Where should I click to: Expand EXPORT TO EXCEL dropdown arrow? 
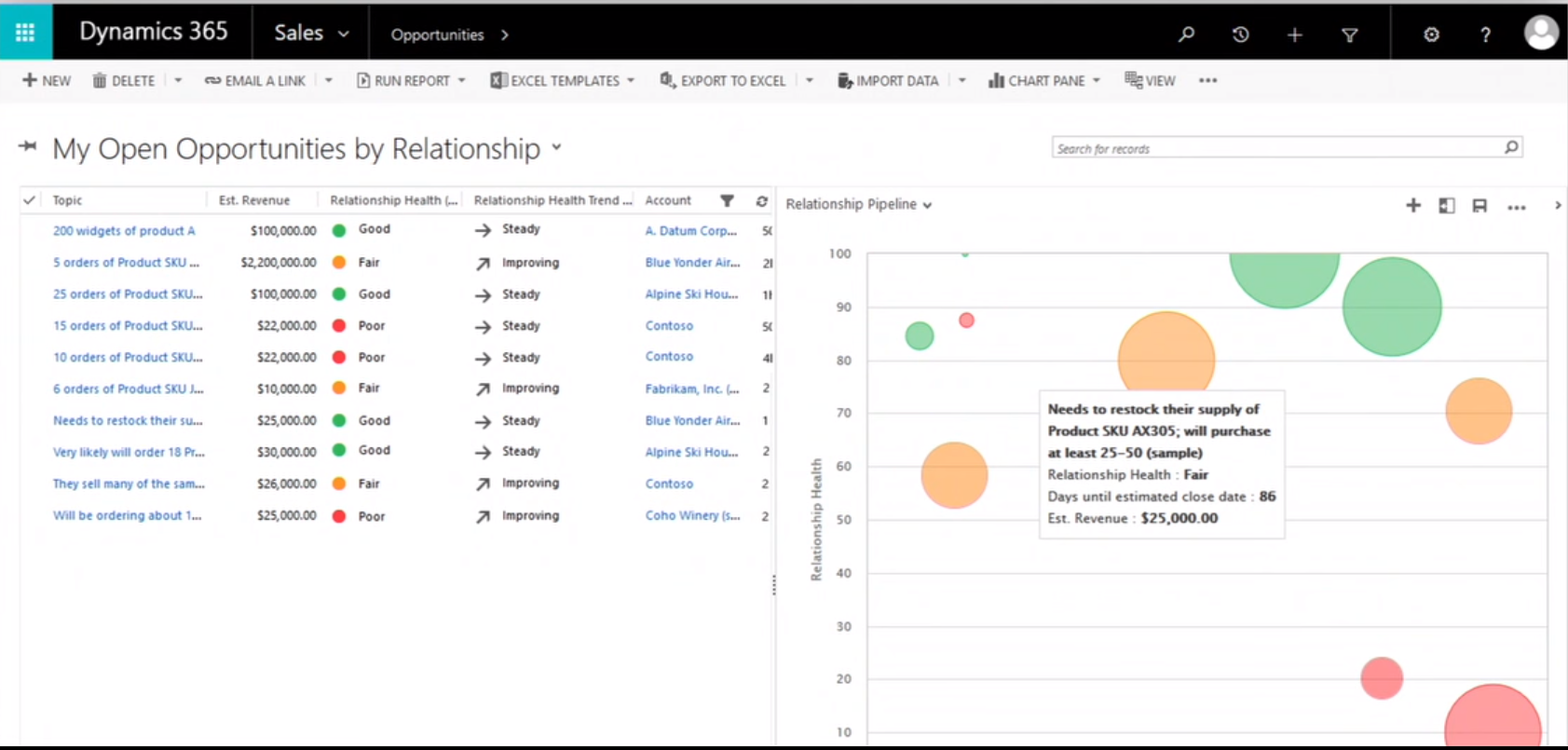point(810,80)
